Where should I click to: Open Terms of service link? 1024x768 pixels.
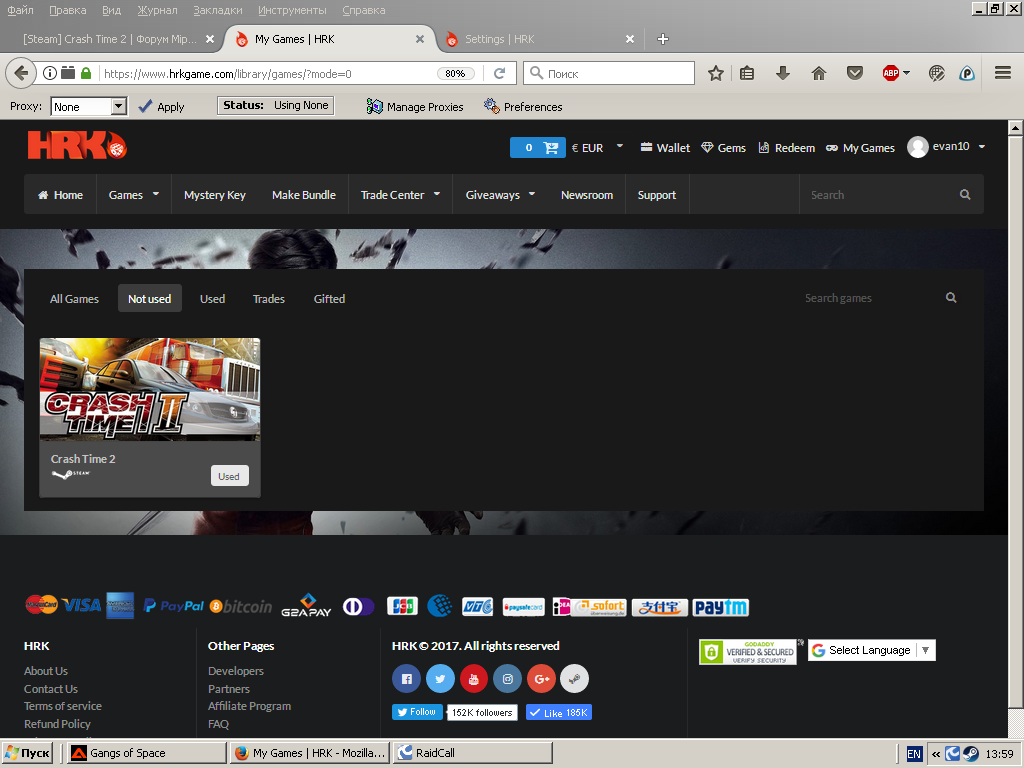pyautogui.click(x=63, y=706)
